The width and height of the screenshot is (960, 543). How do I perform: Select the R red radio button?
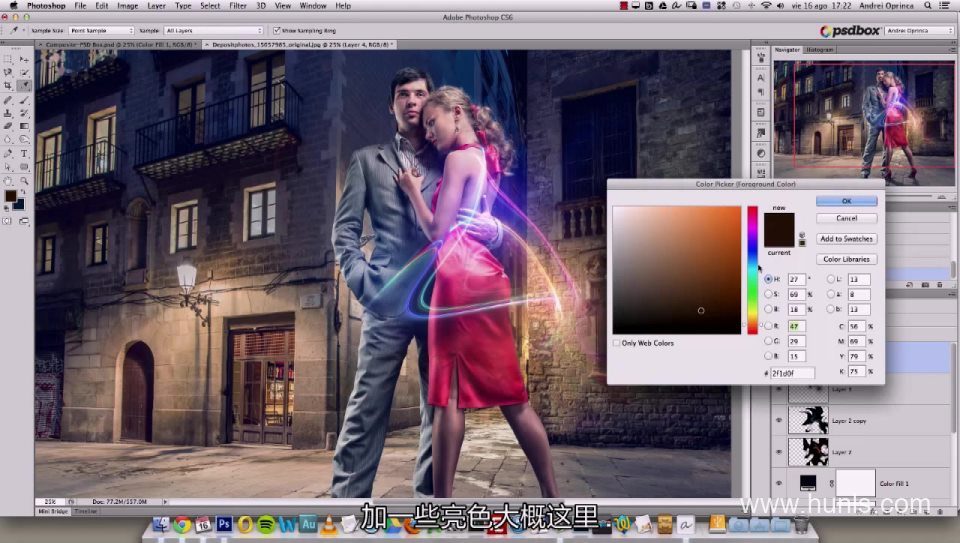768,326
